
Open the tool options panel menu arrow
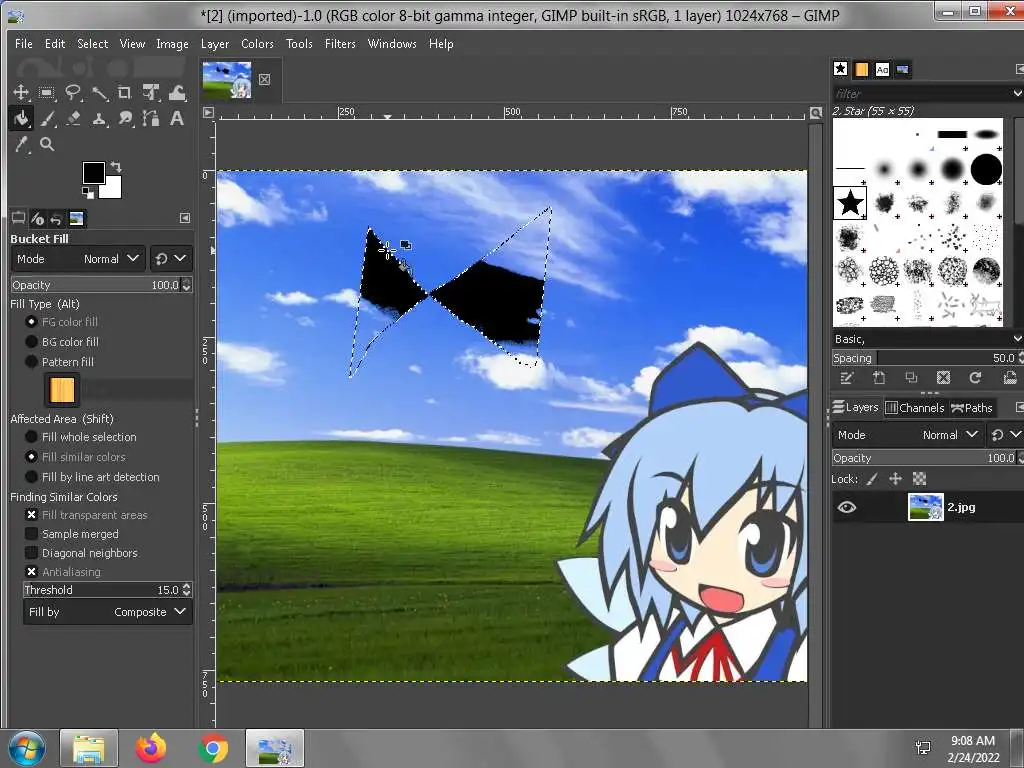click(185, 218)
